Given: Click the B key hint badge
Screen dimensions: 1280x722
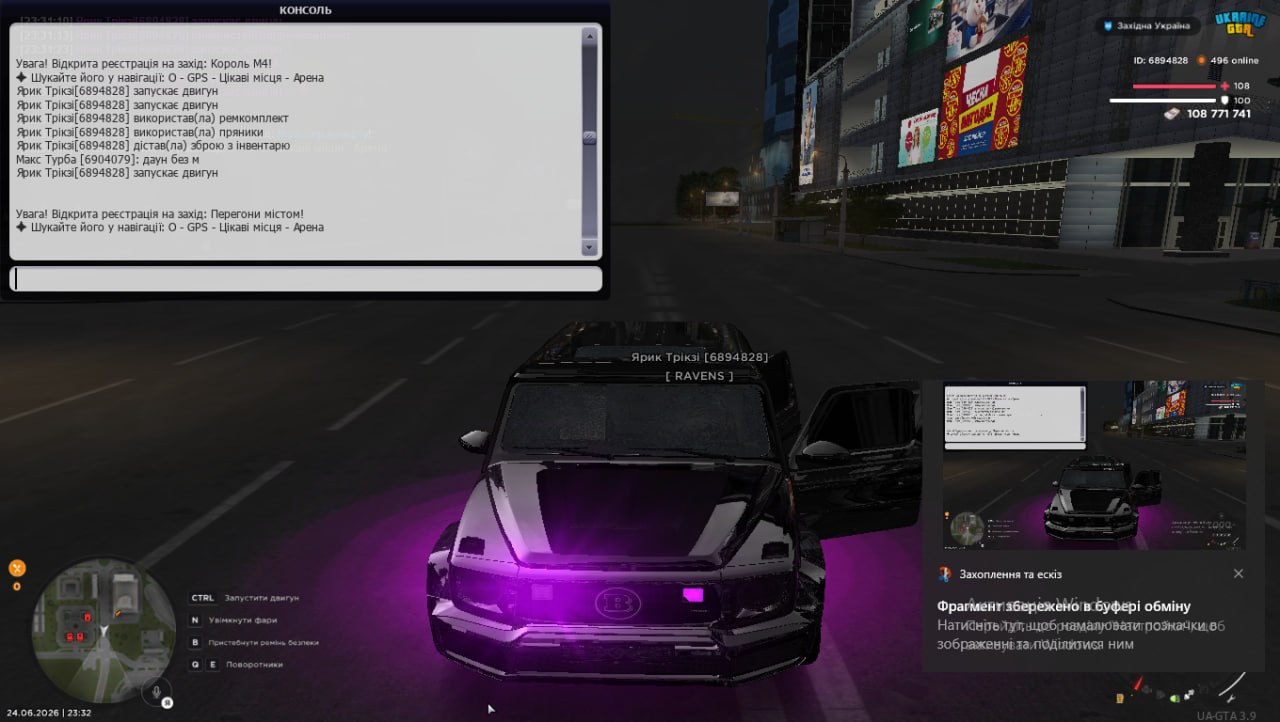Looking at the screenshot, I should tap(196, 642).
